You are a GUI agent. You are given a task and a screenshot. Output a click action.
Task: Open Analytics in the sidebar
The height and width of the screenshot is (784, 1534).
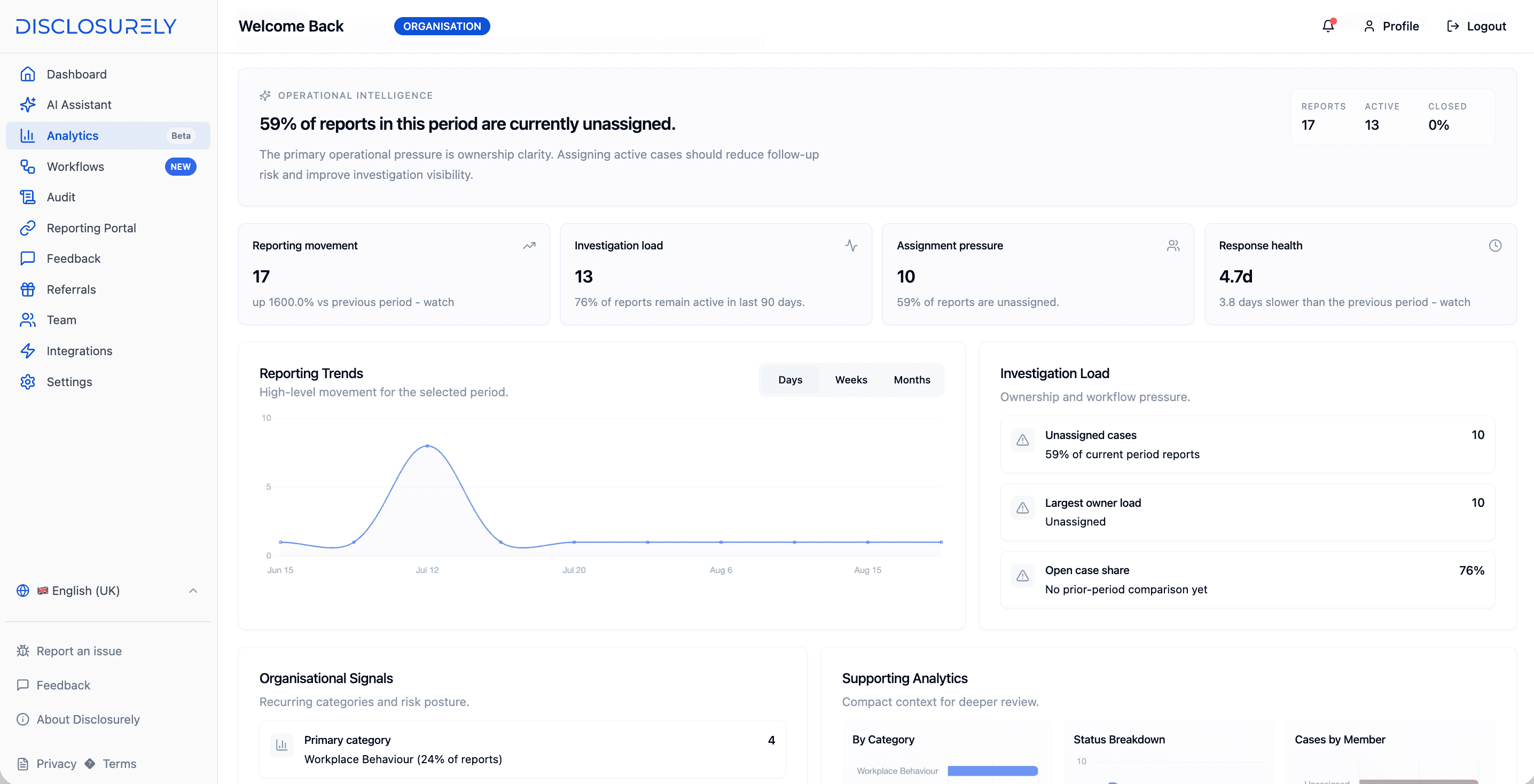[108, 136]
